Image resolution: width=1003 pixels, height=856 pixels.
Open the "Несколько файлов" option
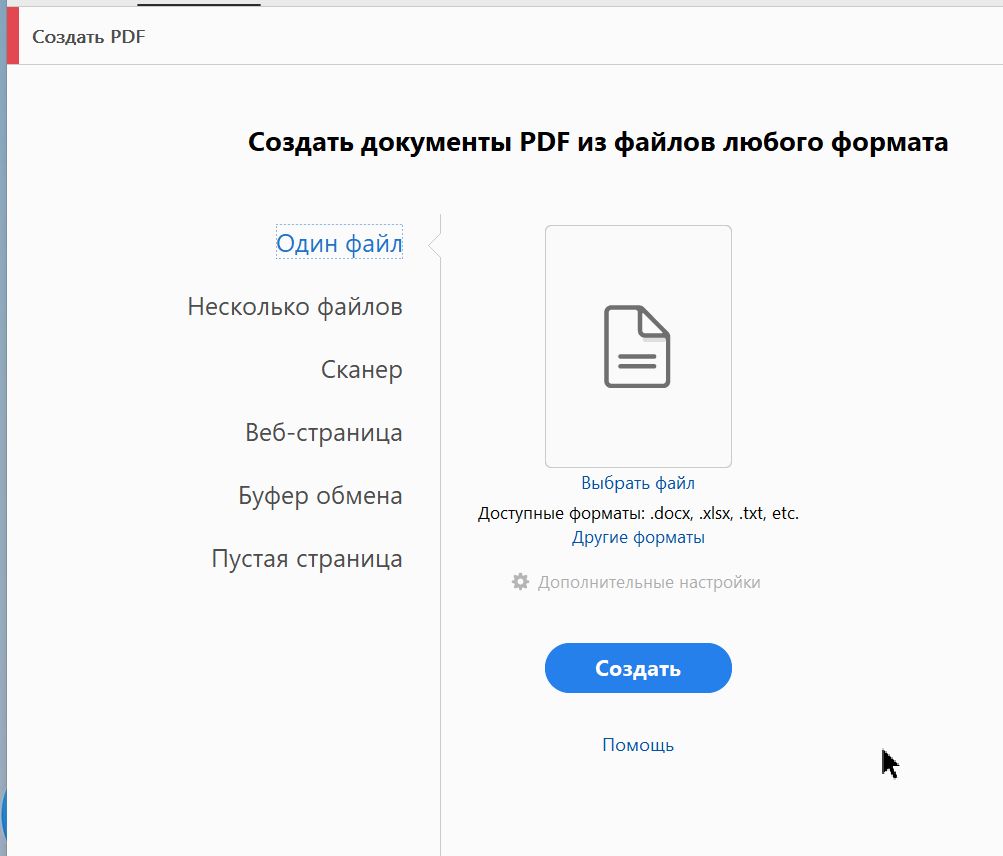294,306
